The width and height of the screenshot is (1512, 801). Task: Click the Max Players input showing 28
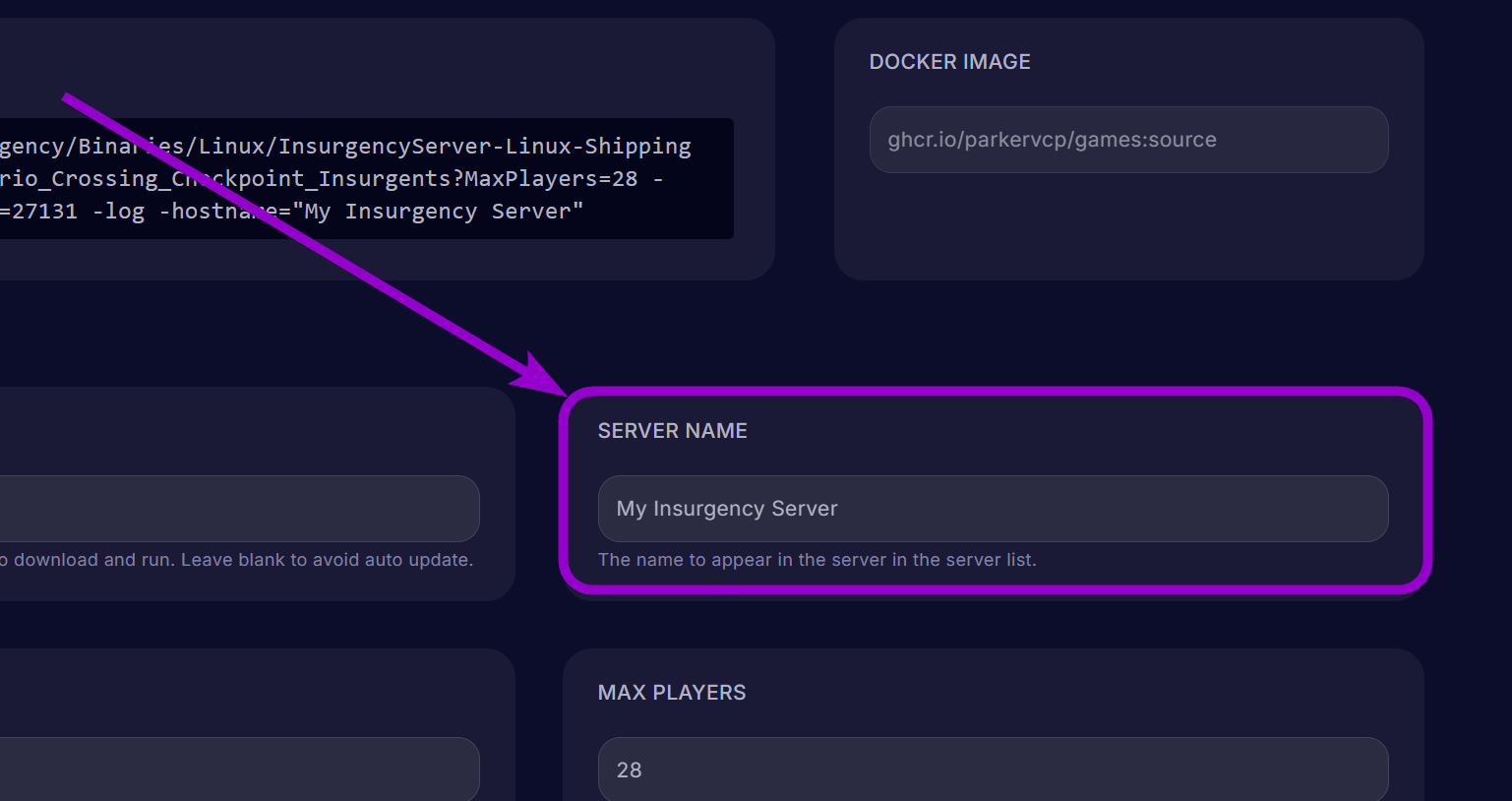[993, 770]
